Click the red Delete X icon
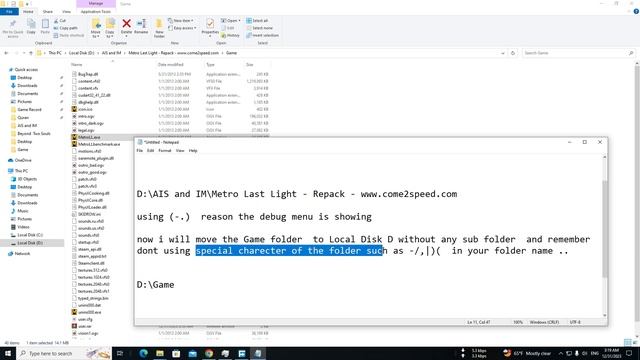The width and height of the screenshot is (640, 360). click(x=127, y=24)
